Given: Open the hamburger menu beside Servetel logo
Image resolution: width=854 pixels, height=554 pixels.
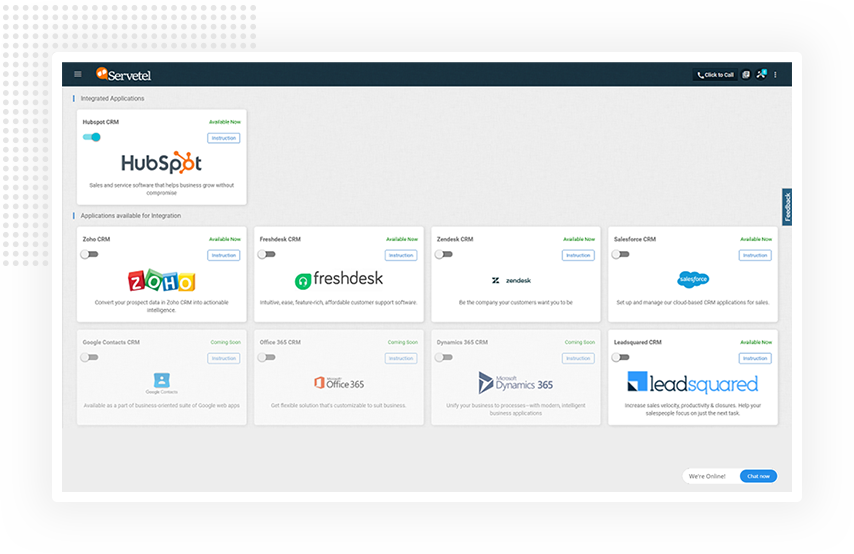Looking at the screenshot, I should point(78,74).
